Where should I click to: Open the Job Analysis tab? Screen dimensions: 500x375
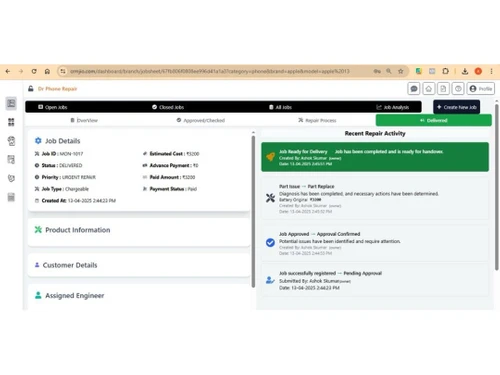393,107
